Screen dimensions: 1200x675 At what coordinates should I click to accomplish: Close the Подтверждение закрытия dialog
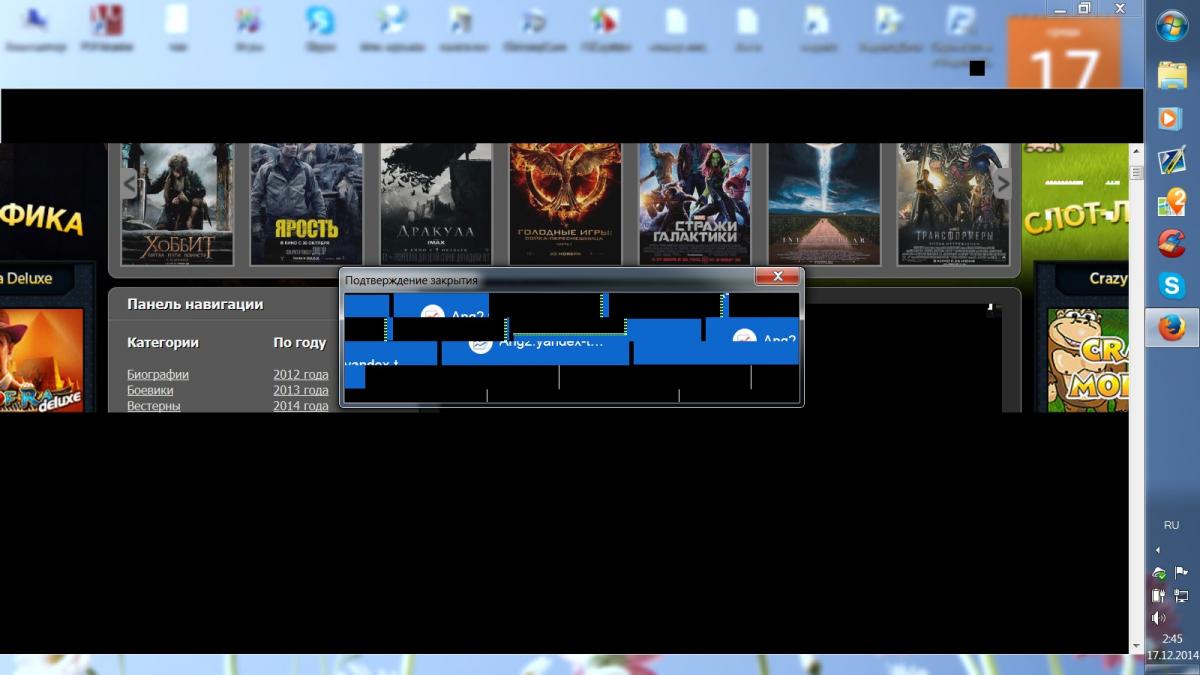(777, 277)
